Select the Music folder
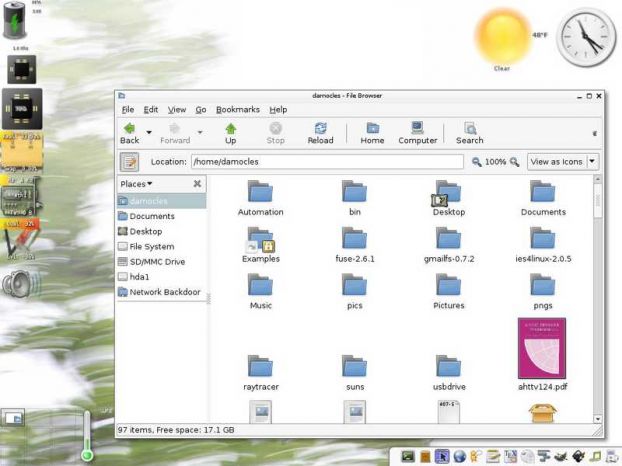The width and height of the screenshot is (622, 466). pyautogui.click(x=260, y=292)
